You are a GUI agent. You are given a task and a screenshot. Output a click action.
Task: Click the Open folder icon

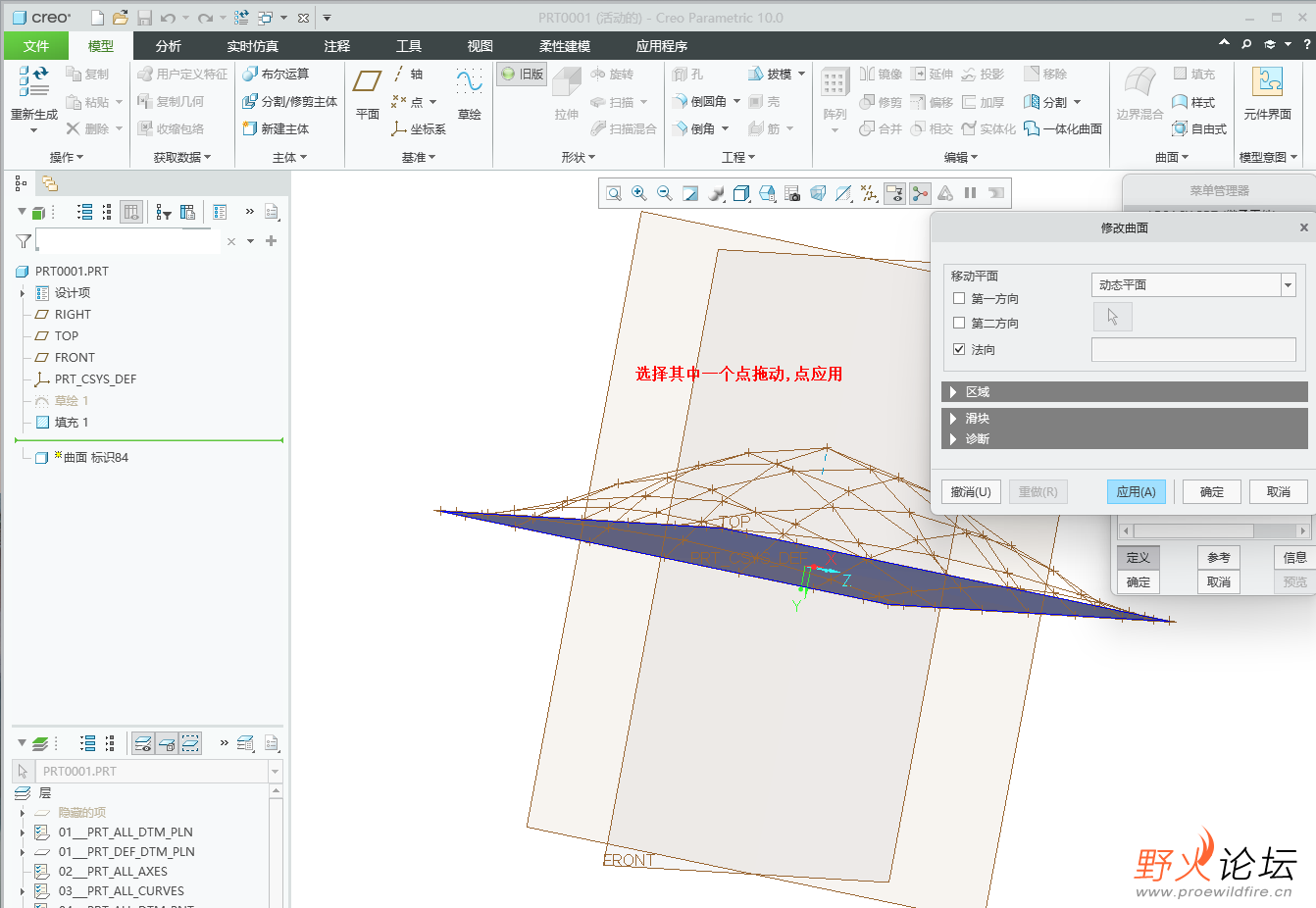point(120,18)
